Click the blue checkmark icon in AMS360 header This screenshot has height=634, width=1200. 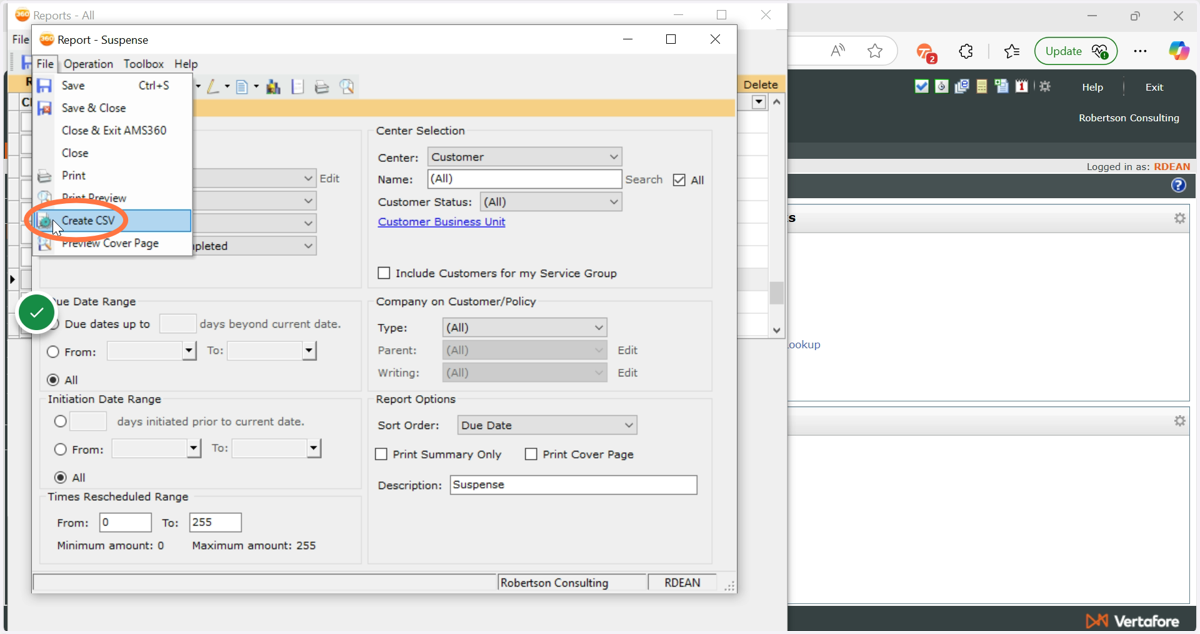click(922, 87)
